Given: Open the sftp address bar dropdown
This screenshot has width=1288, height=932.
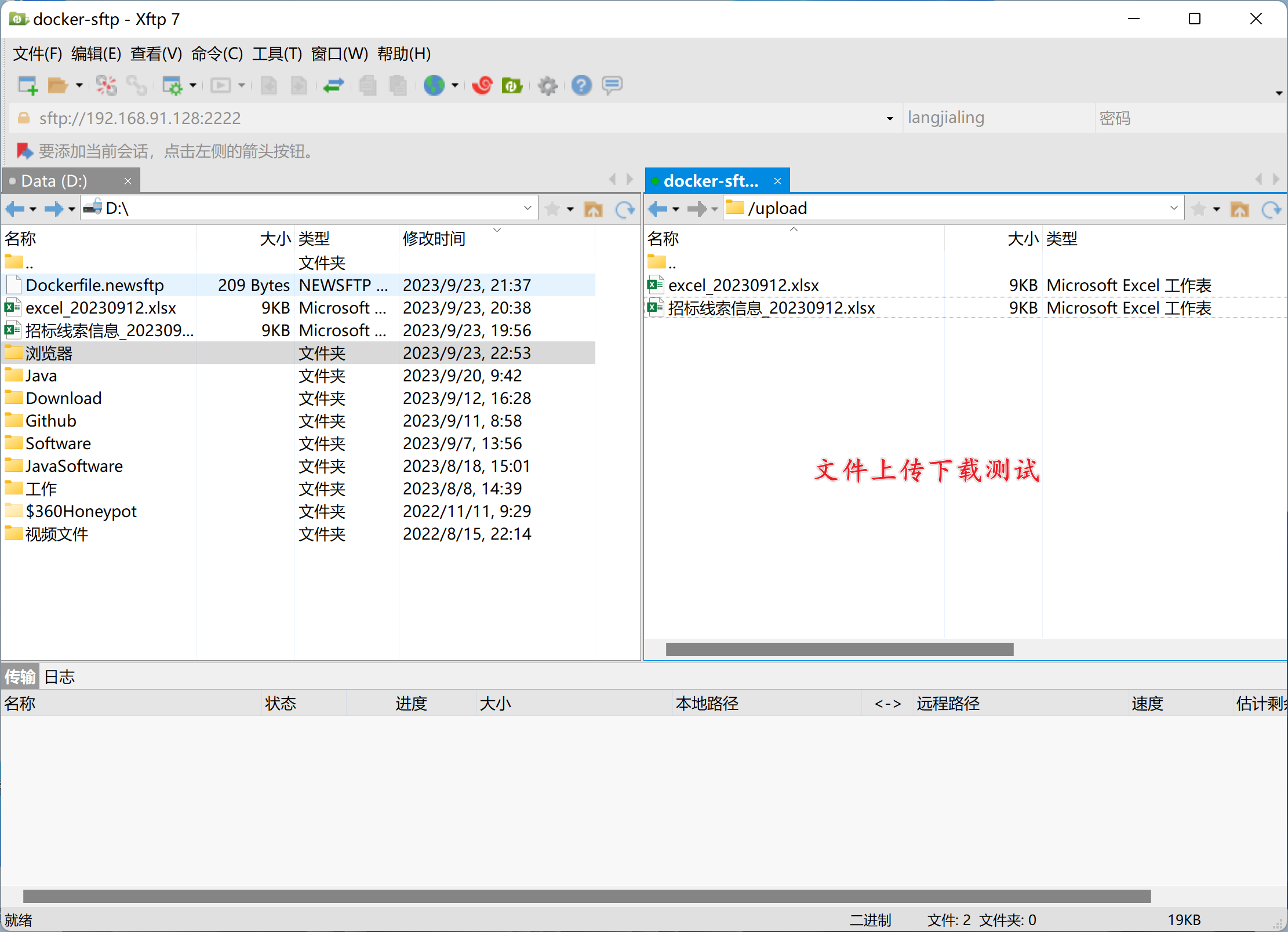Looking at the screenshot, I should (890, 119).
